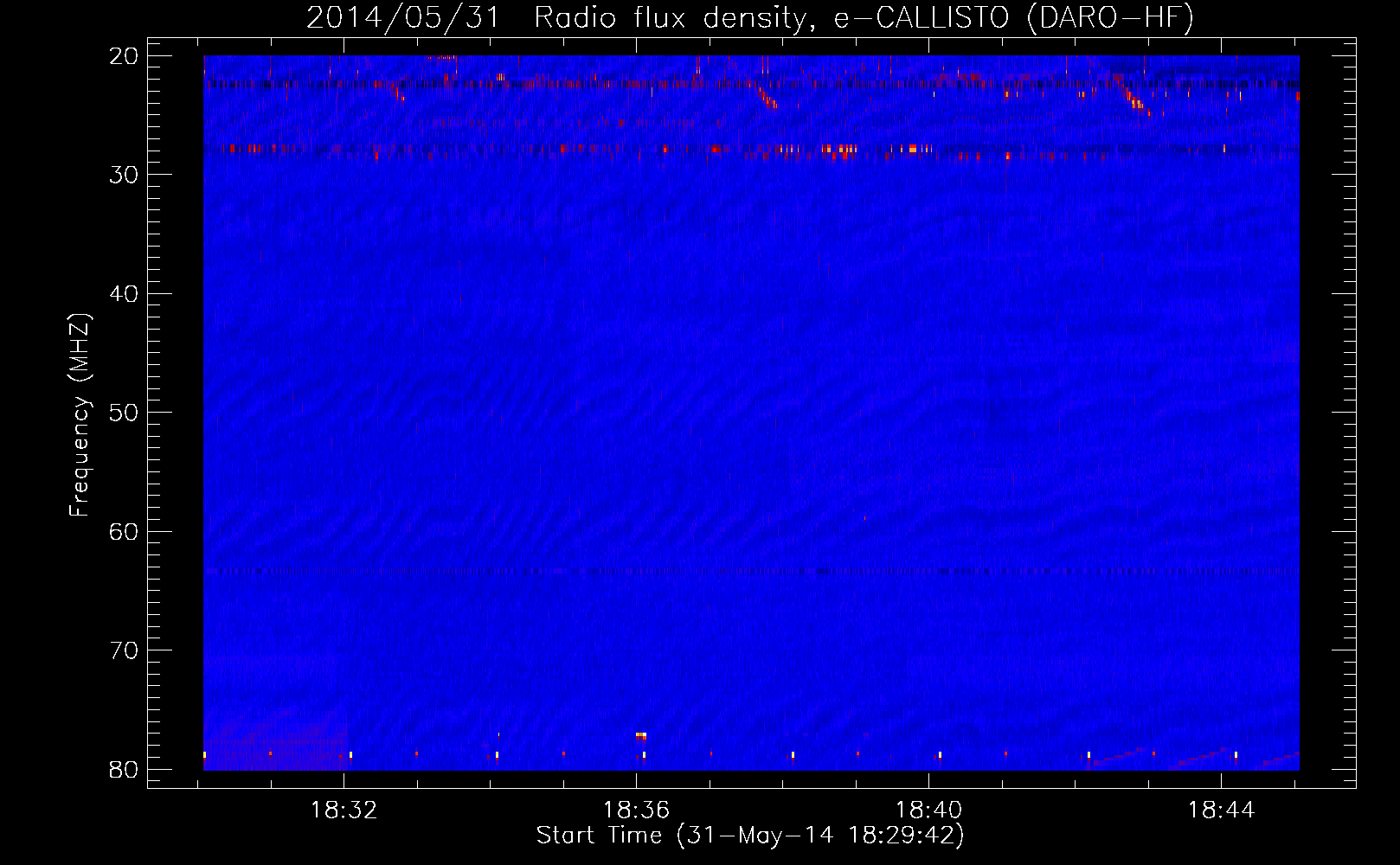Click the 20 MHz frequency tick label
The width and height of the screenshot is (1400, 865).
coord(125,56)
